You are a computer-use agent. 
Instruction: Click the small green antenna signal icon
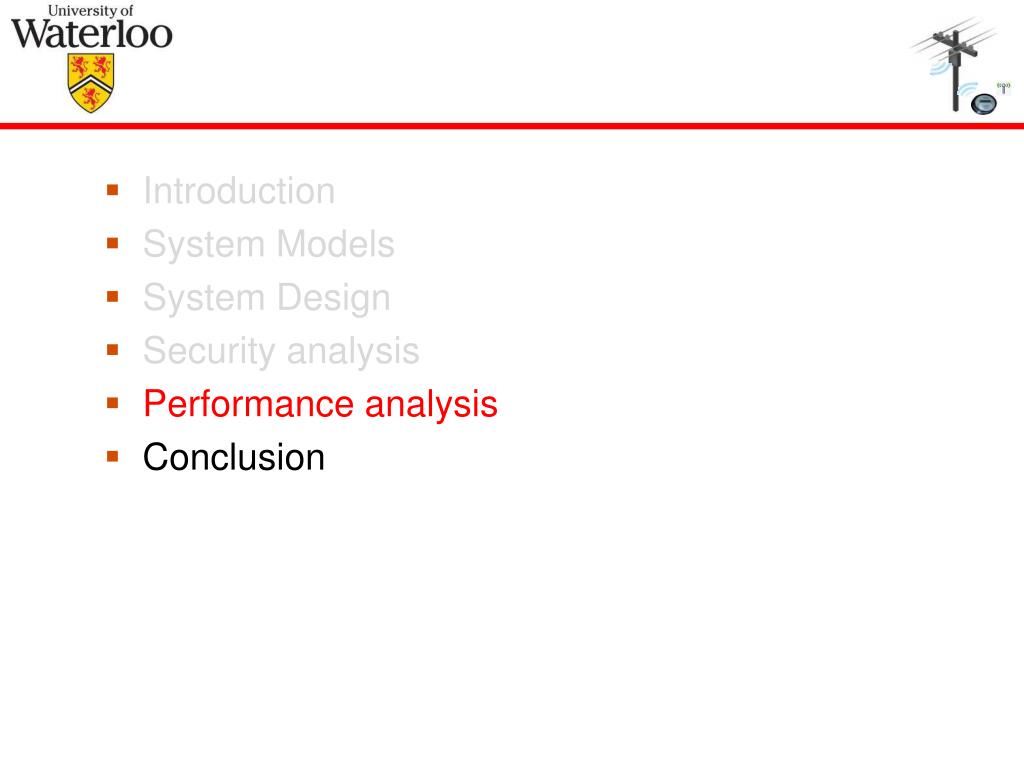click(1004, 87)
